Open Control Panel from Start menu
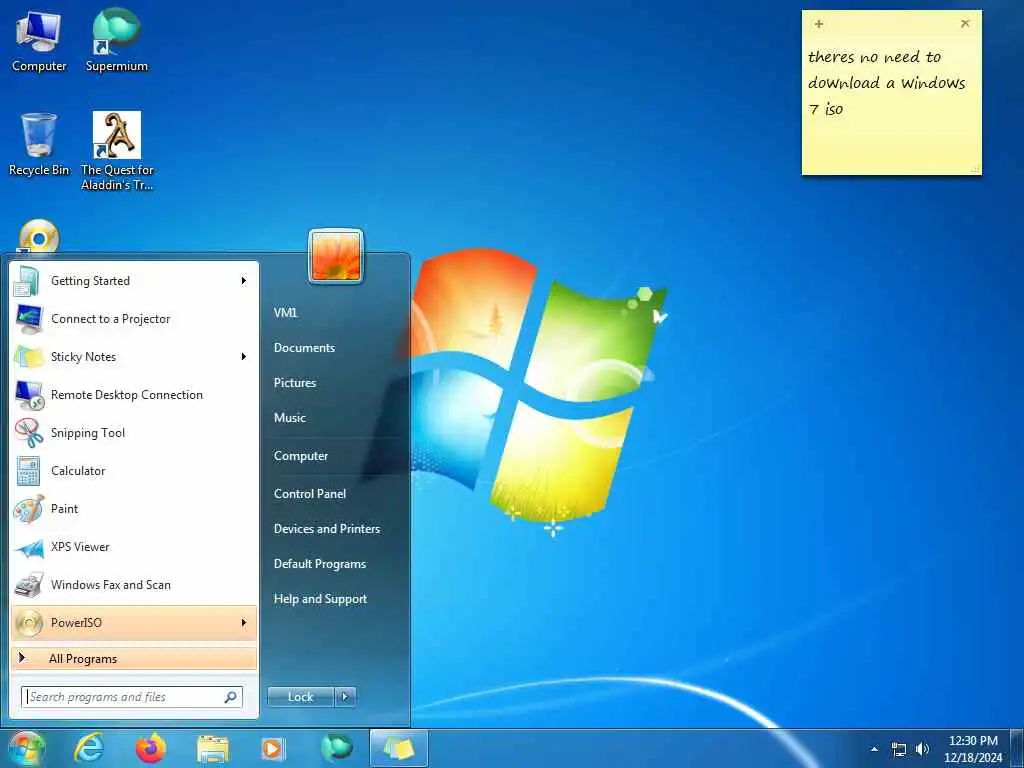 click(x=310, y=494)
